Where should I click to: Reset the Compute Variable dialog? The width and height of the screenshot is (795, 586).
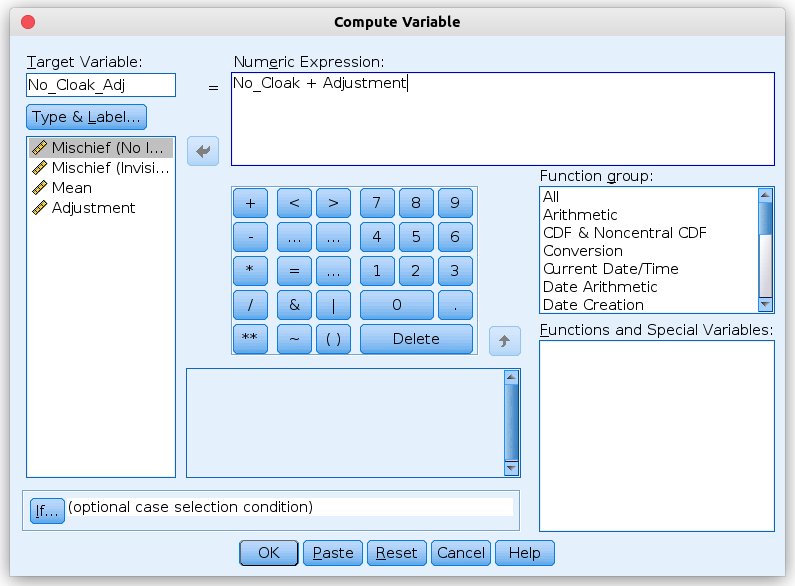click(x=396, y=553)
